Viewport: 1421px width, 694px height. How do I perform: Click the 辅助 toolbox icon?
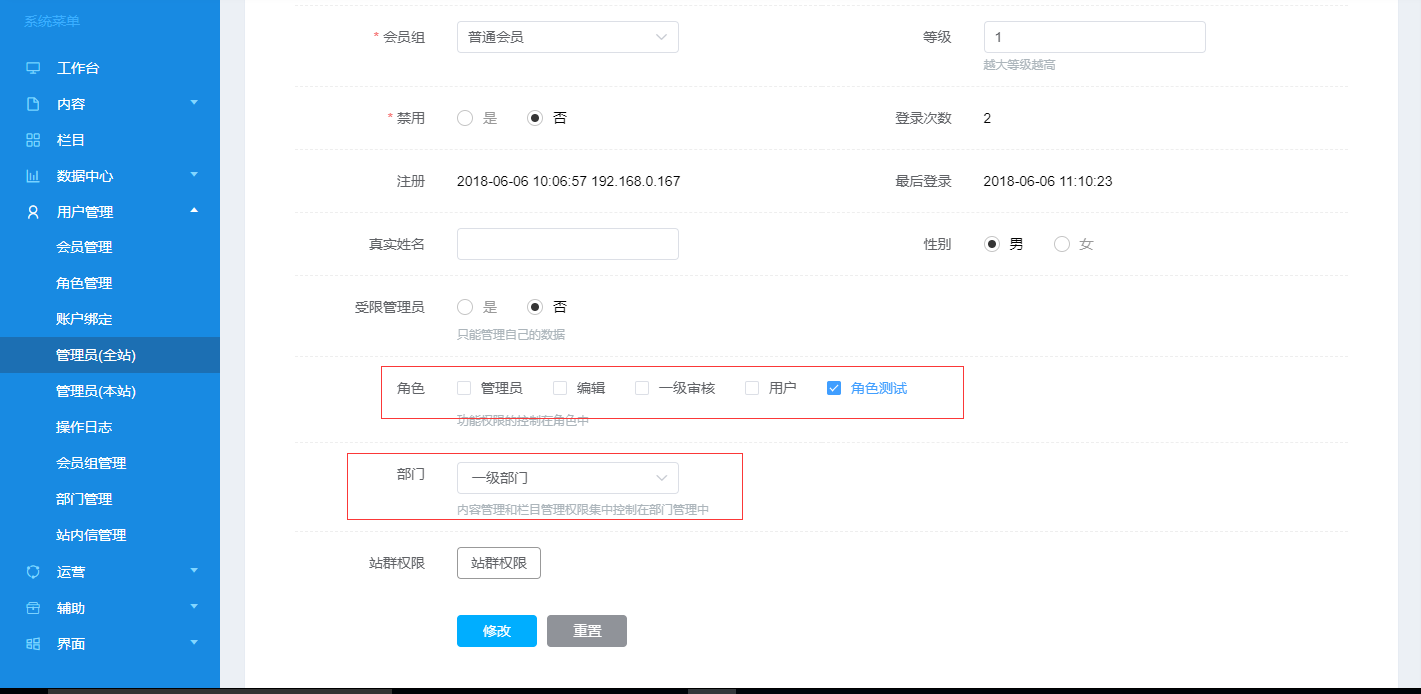tap(33, 608)
